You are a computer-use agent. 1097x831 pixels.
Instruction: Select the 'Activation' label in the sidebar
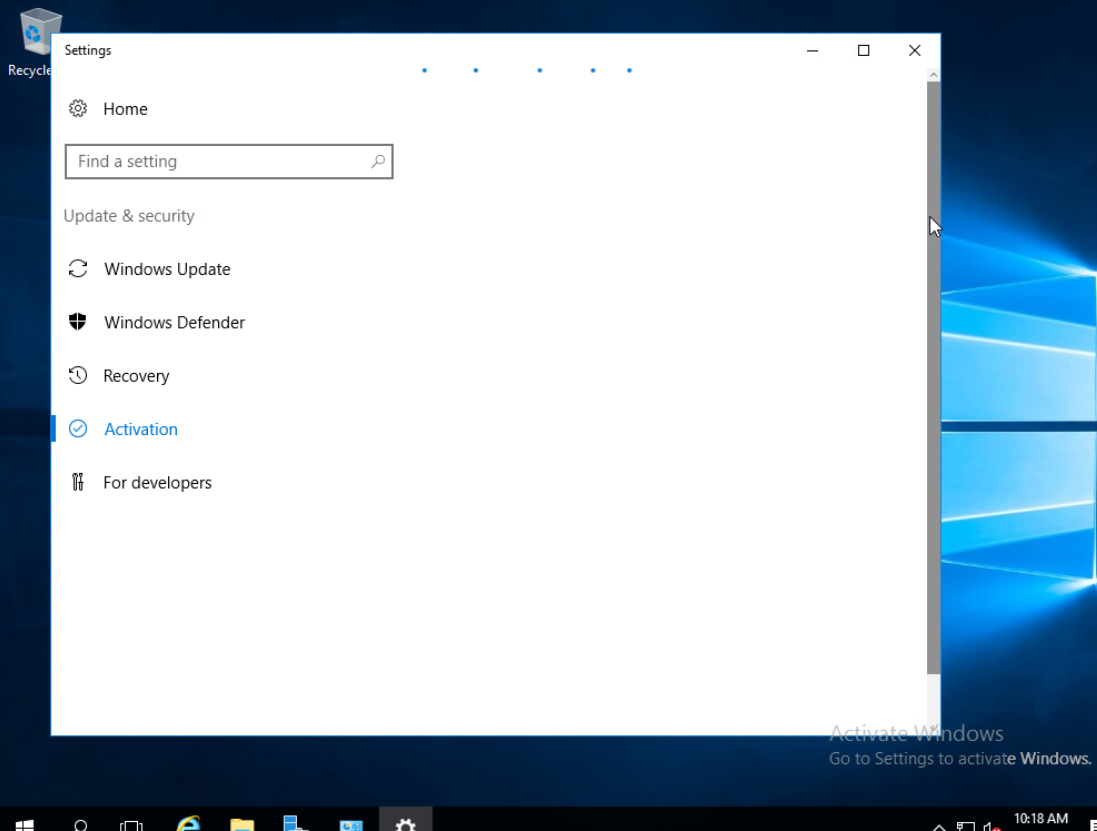[141, 429]
